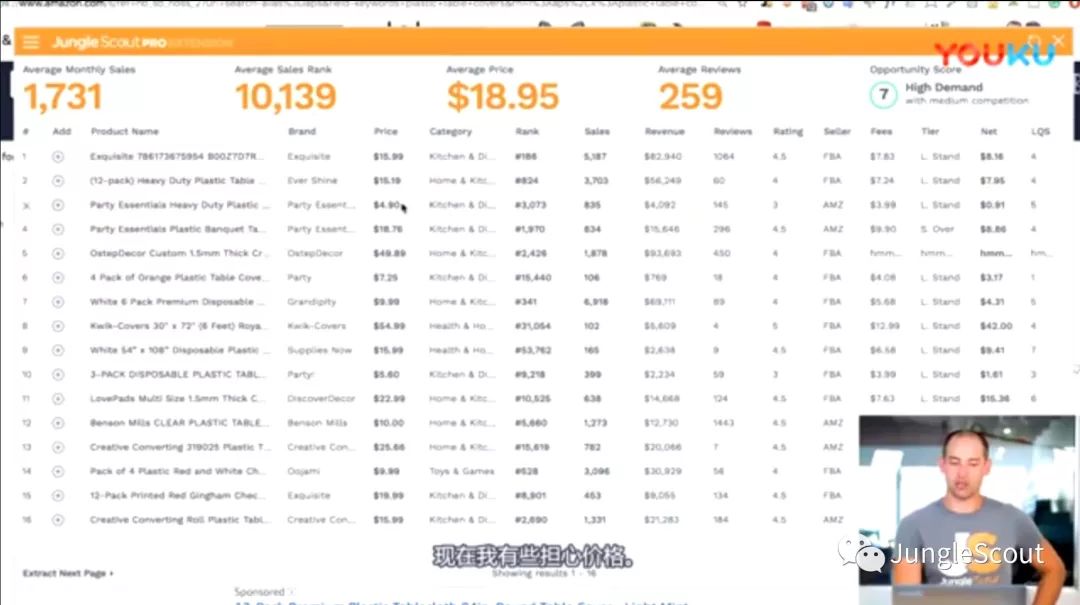
Task: Click the # column header
Action: coord(25,131)
